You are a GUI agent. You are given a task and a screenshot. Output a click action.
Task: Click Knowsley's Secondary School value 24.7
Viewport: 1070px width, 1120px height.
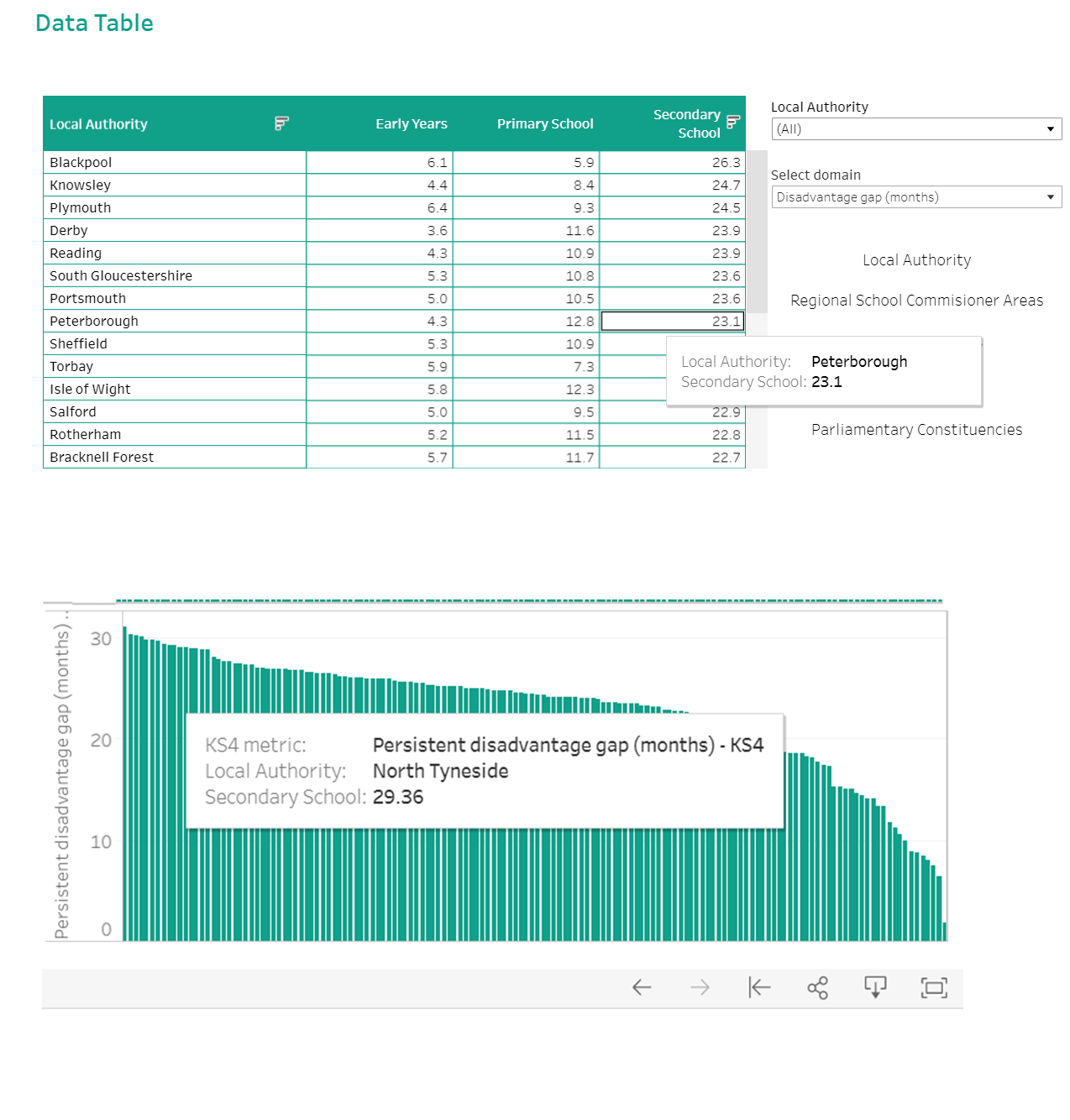726,186
